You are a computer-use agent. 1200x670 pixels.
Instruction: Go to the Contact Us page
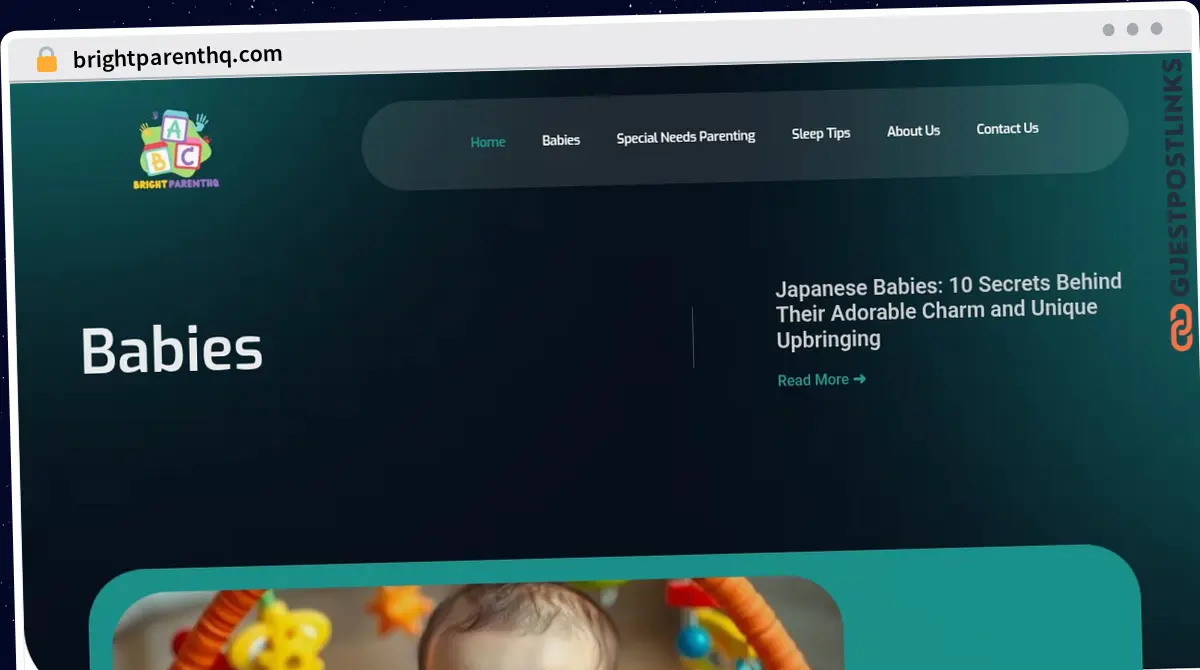(1007, 128)
